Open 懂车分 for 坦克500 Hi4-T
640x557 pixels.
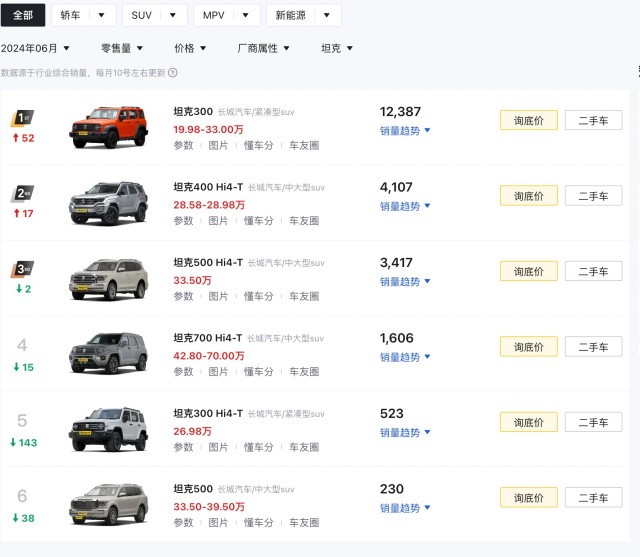[x=258, y=297]
